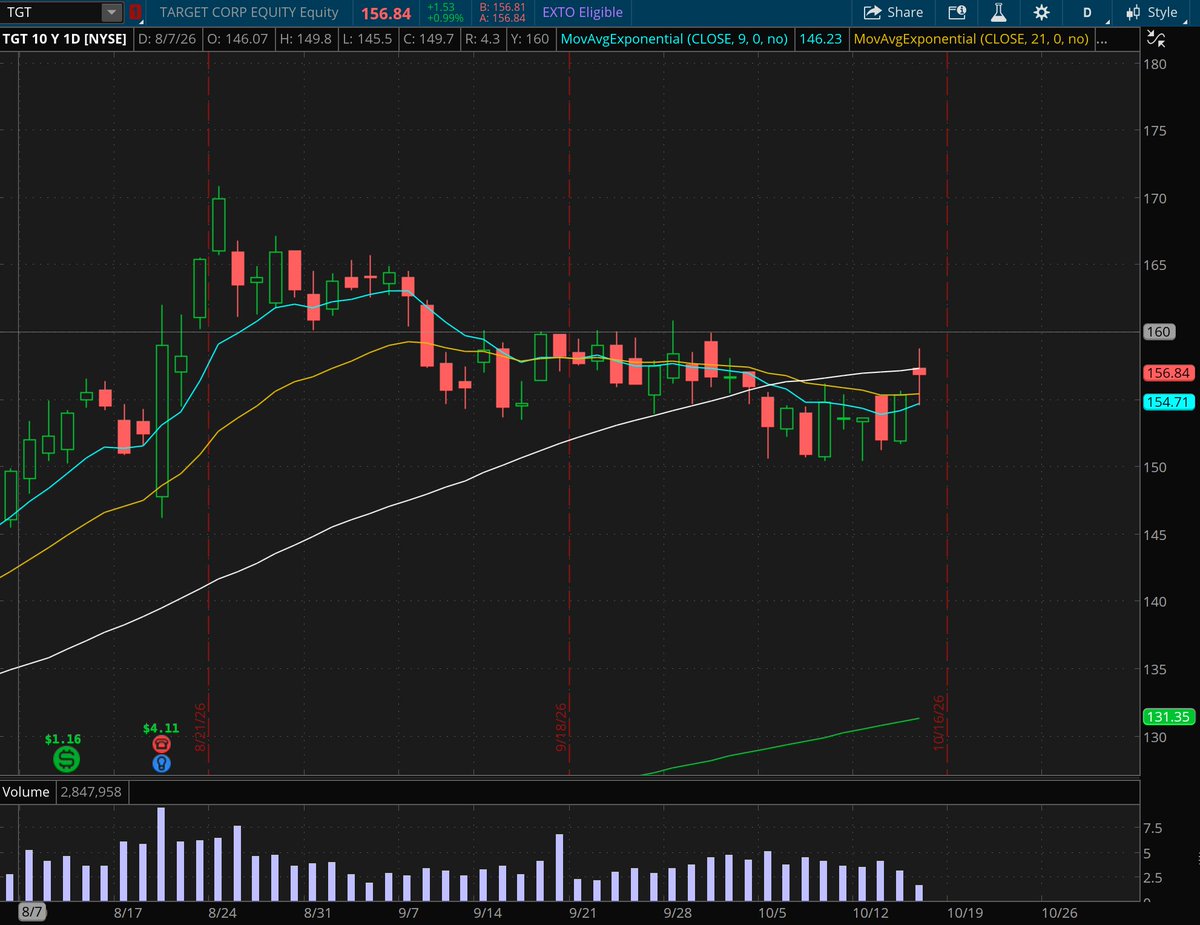Open the Studies flask icon
This screenshot has width=1200, height=925.
997,13
